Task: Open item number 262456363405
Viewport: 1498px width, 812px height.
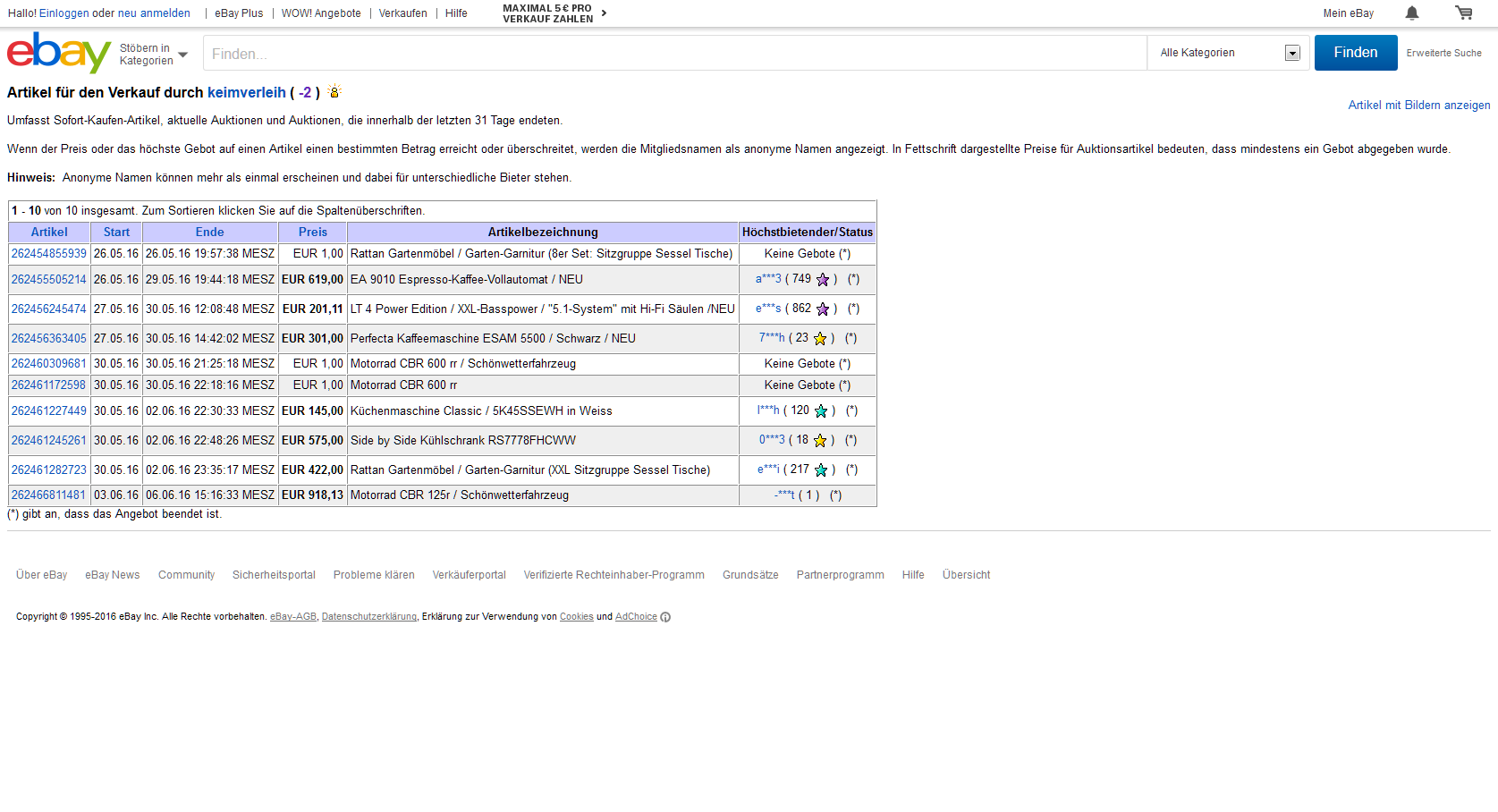Action: (49, 339)
